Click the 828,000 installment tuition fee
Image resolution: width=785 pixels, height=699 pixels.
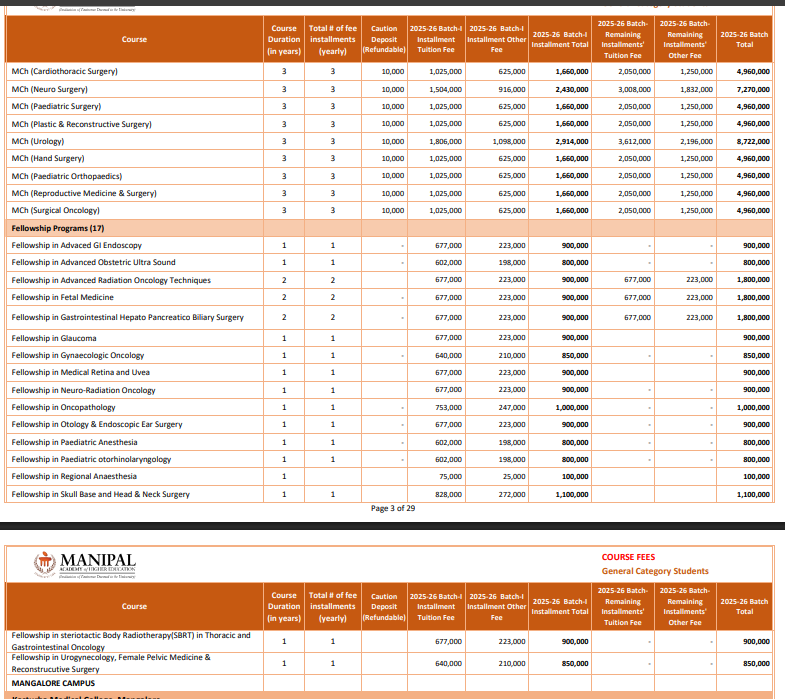coord(447,494)
